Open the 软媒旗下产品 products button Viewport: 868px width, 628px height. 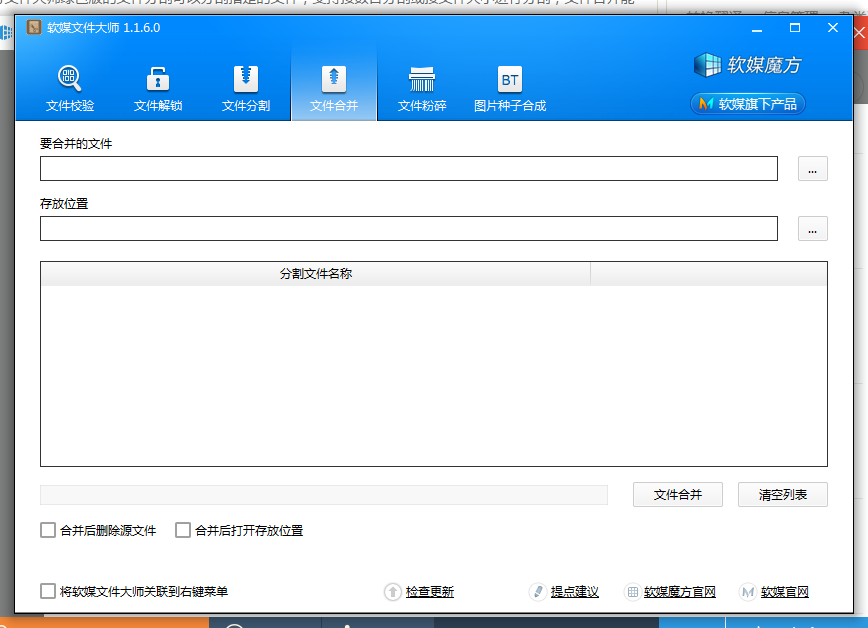(748, 104)
